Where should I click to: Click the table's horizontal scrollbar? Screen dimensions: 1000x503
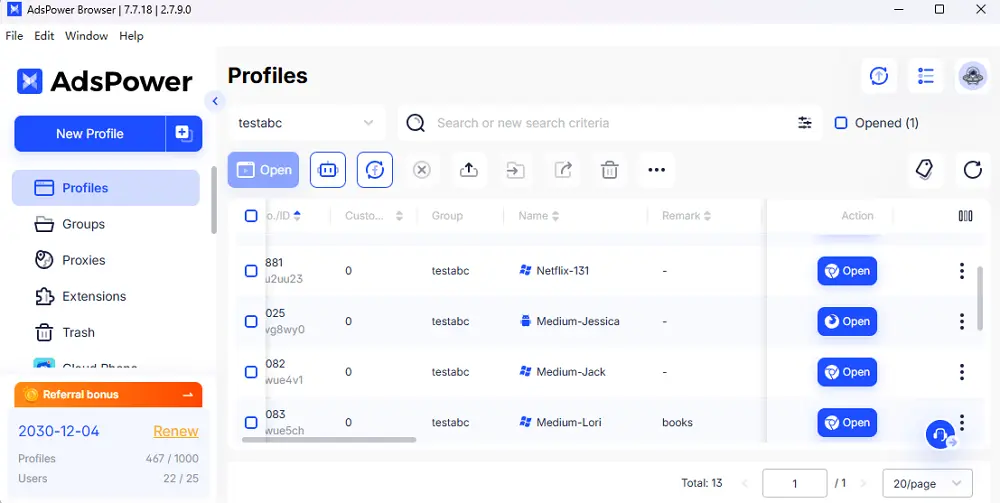(x=340, y=439)
